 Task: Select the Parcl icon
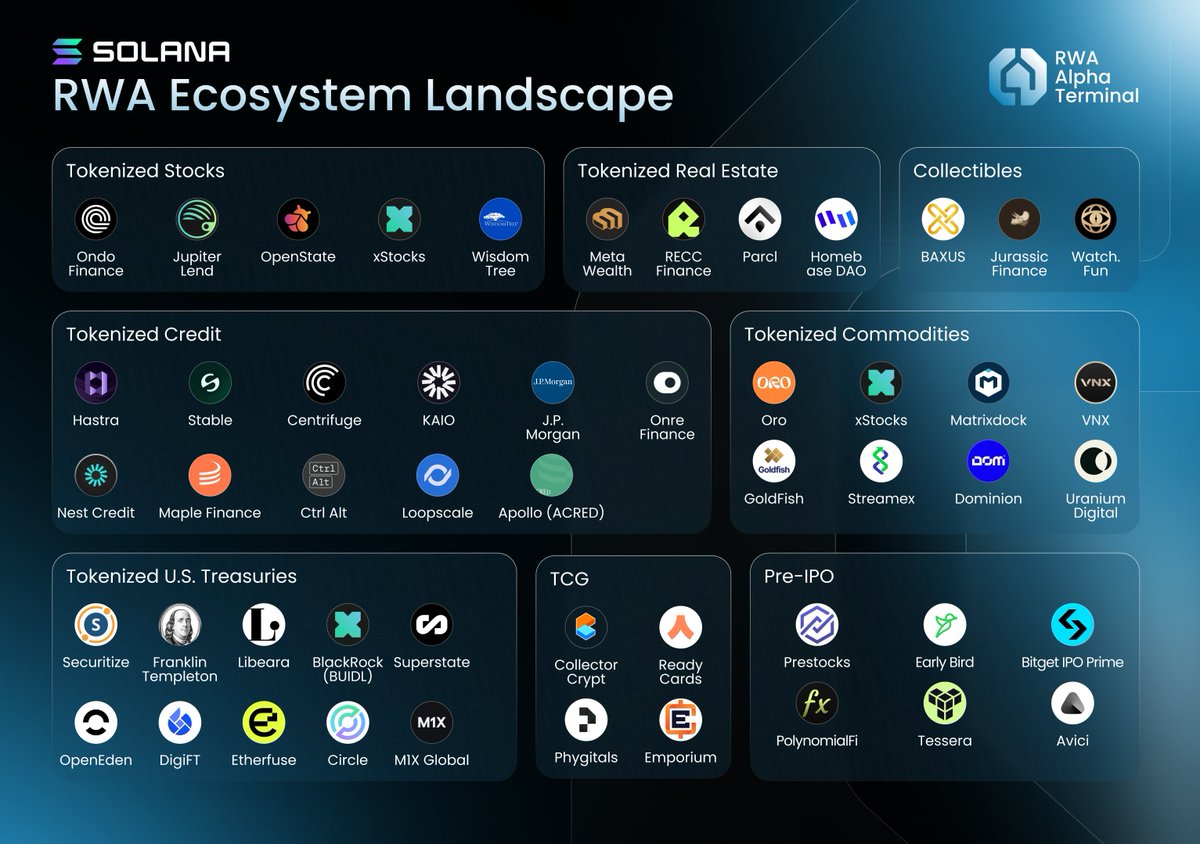pyautogui.click(x=760, y=219)
